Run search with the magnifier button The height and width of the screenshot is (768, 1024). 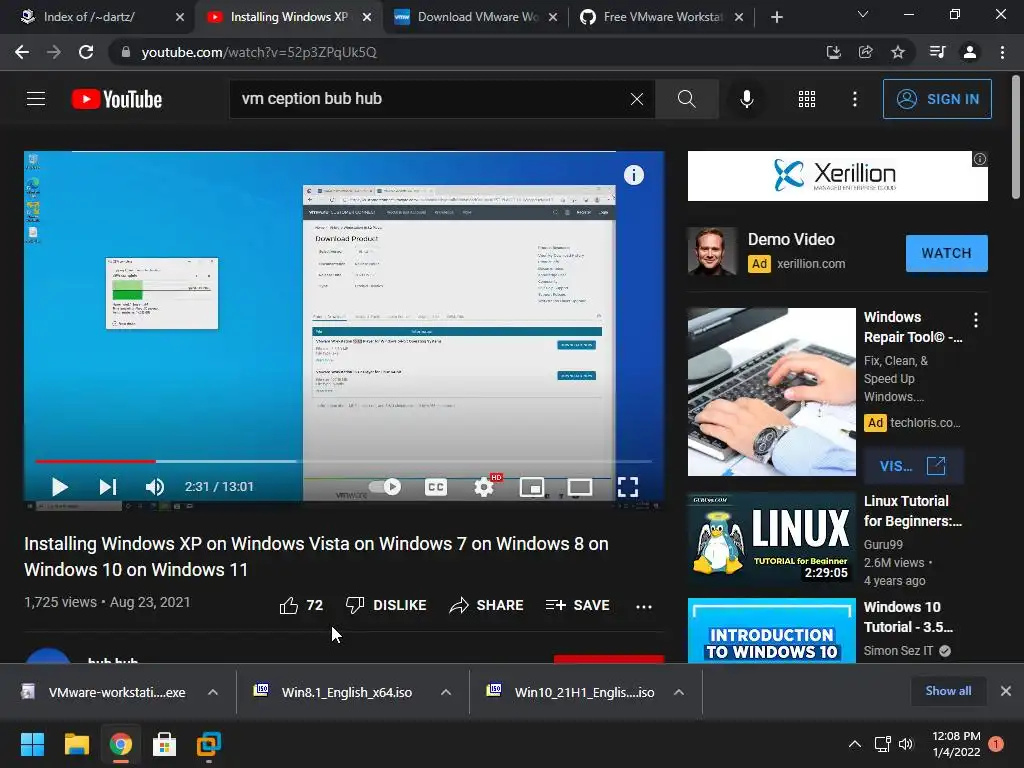tap(686, 99)
